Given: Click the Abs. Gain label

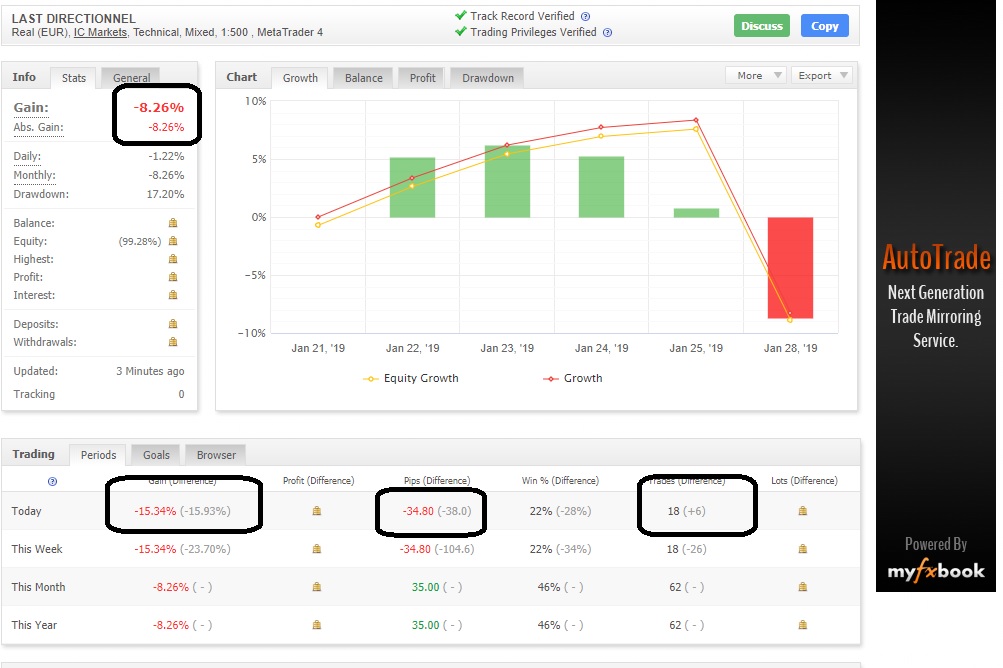Looking at the screenshot, I should tap(38, 127).
